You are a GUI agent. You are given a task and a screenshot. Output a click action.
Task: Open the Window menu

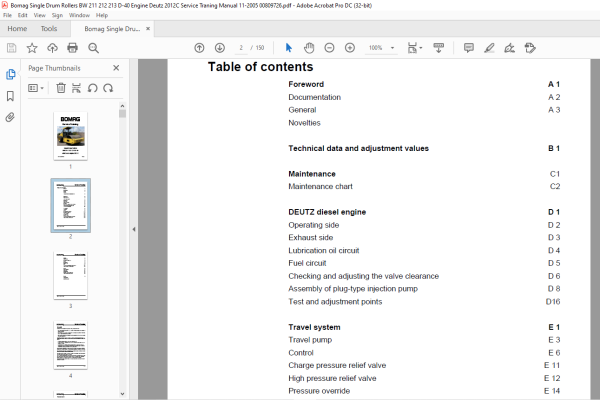click(x=79, y=15)
